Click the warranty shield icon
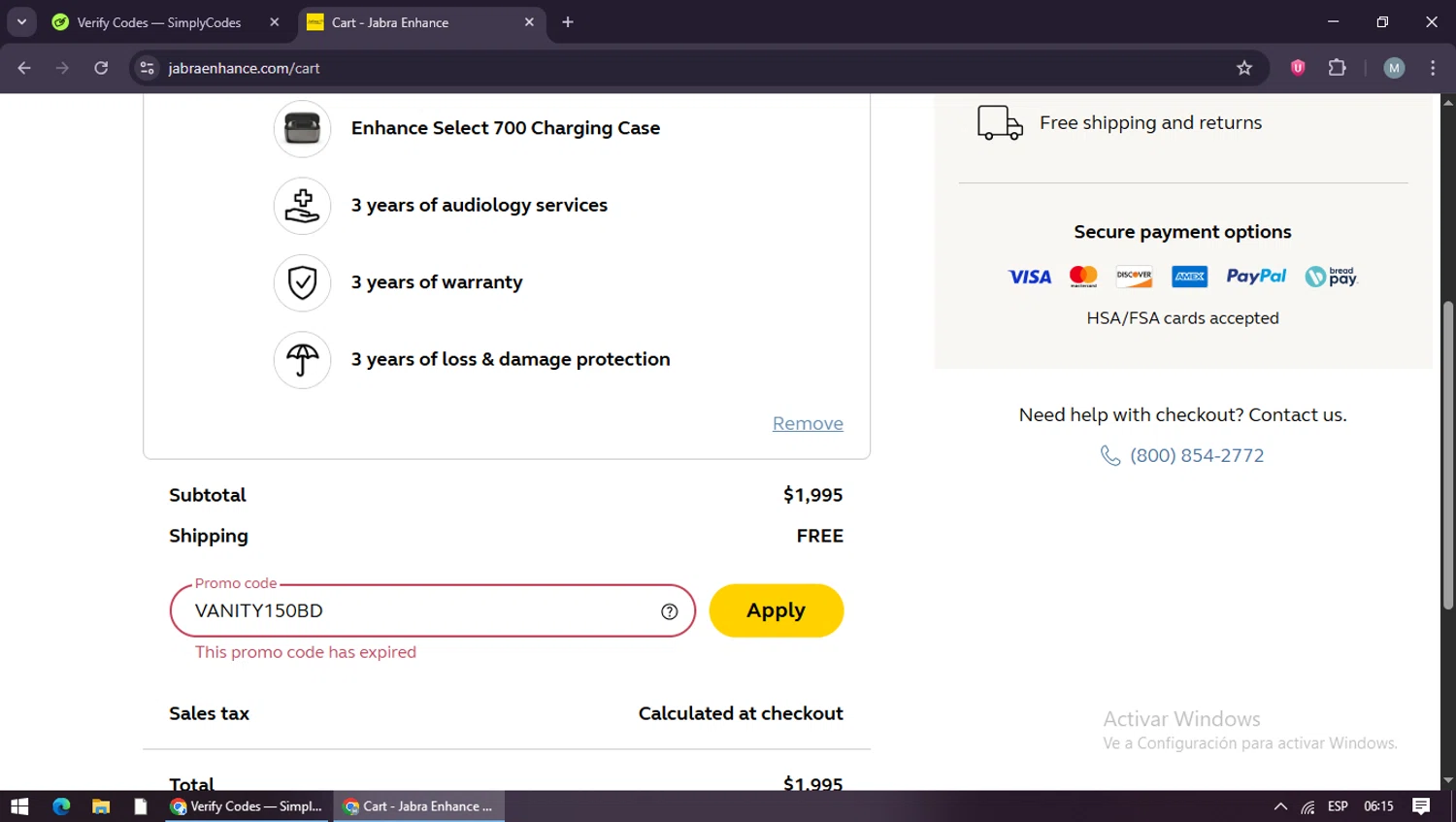Viewport: 1456px width, 822px height. tap(302, 282)
